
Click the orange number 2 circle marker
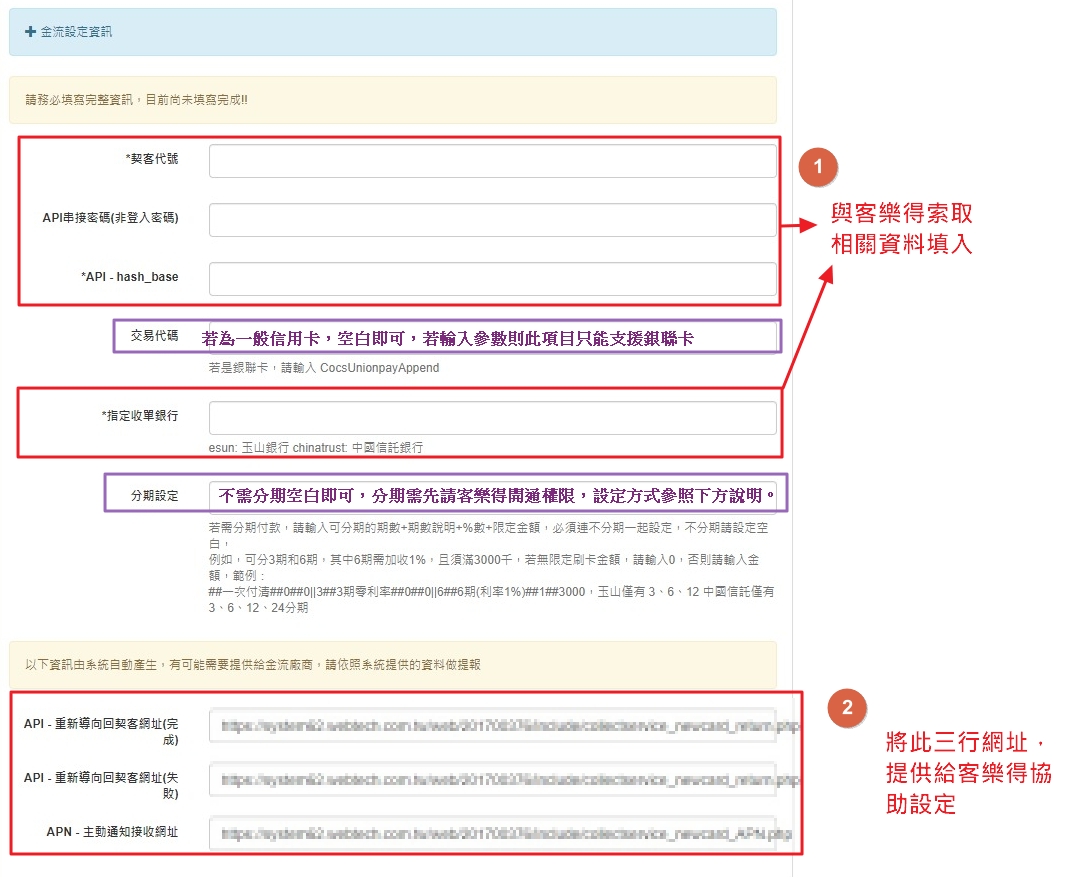(847, 708)
